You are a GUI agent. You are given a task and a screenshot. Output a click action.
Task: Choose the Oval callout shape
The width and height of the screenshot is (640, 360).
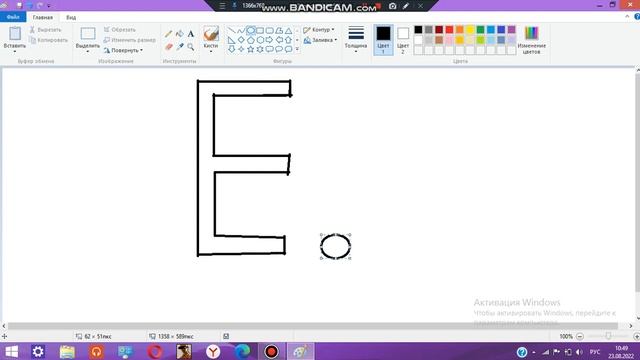click(x=279, y=49)
